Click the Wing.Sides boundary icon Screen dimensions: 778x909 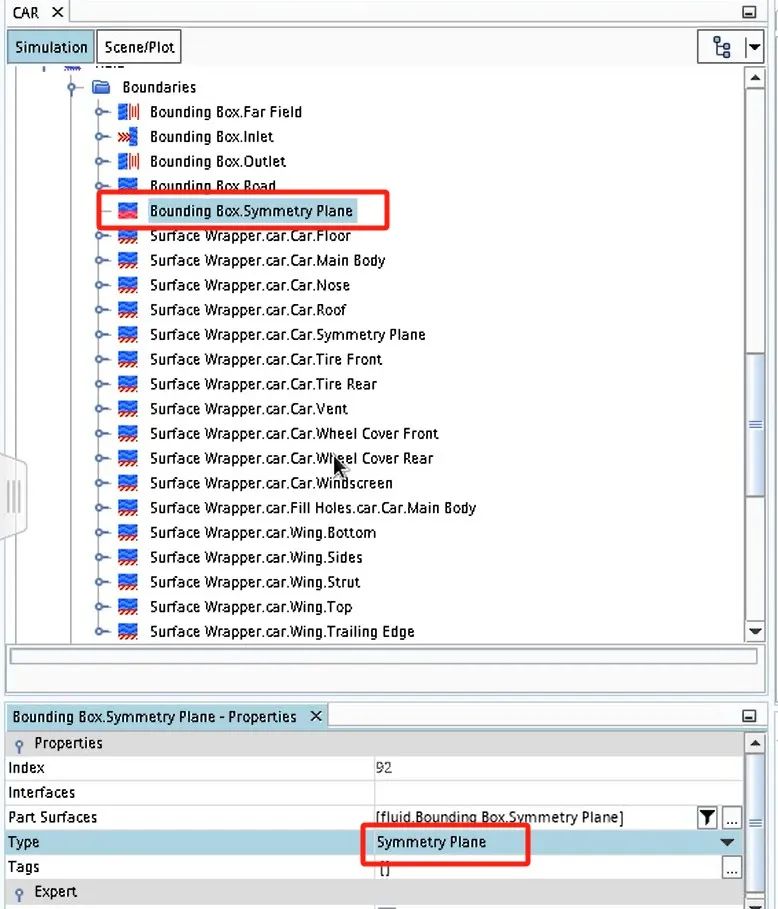(x=128, y=557)
